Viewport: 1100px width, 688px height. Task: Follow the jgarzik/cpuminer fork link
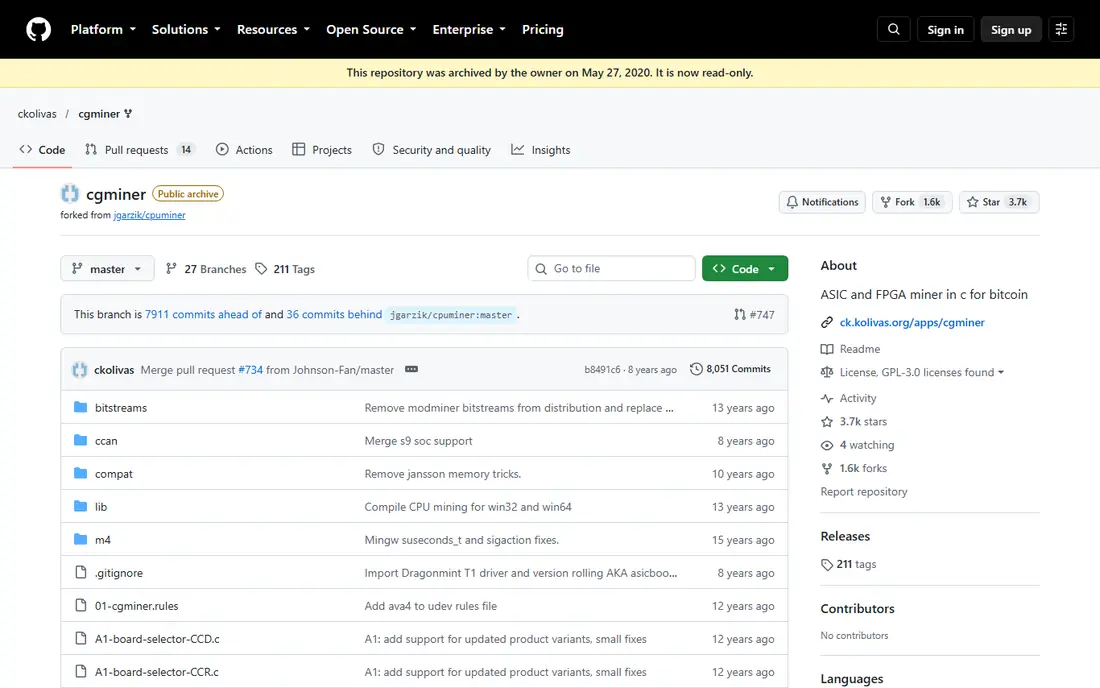tap(149, 215)
